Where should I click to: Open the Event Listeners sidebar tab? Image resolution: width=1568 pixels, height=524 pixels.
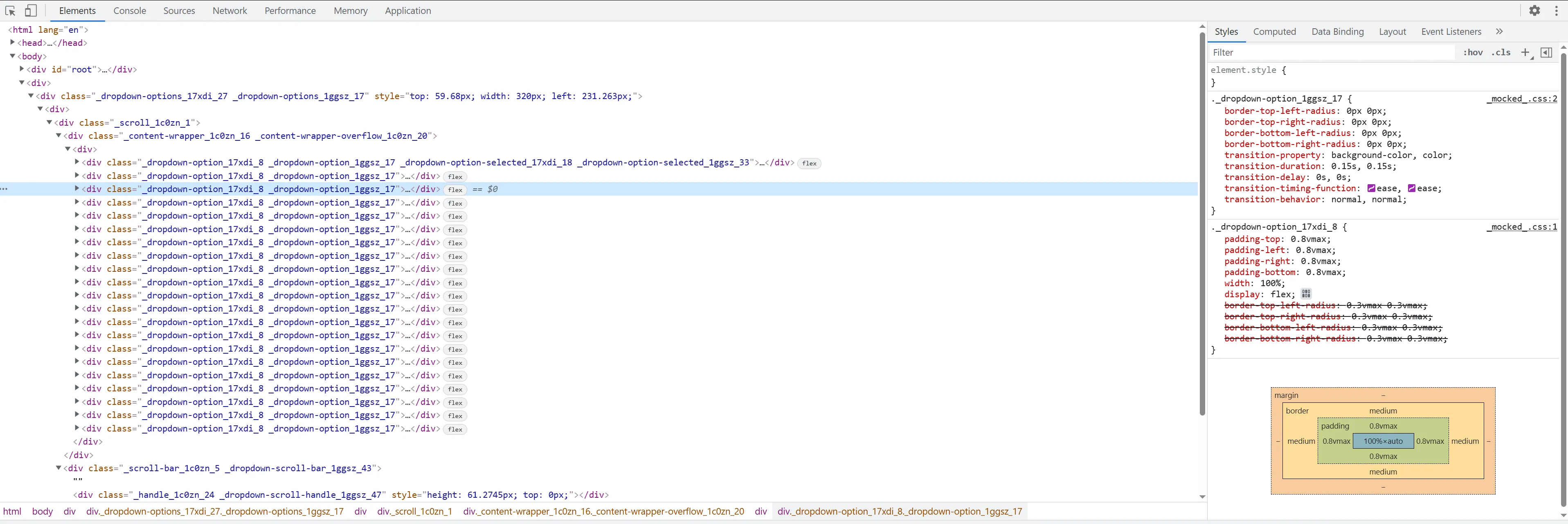1451,32
